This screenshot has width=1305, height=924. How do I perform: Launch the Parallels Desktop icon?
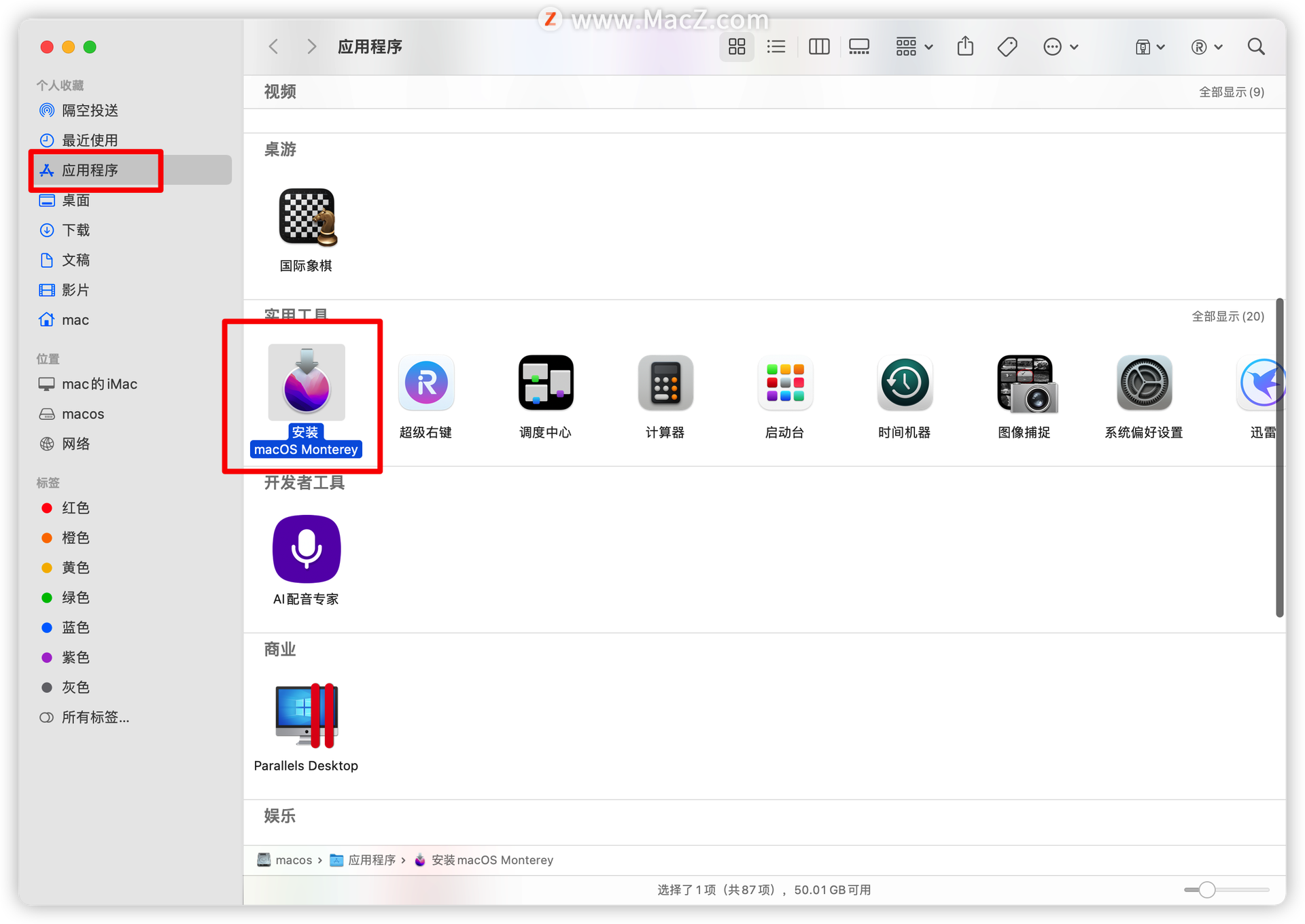pos(307,715)
